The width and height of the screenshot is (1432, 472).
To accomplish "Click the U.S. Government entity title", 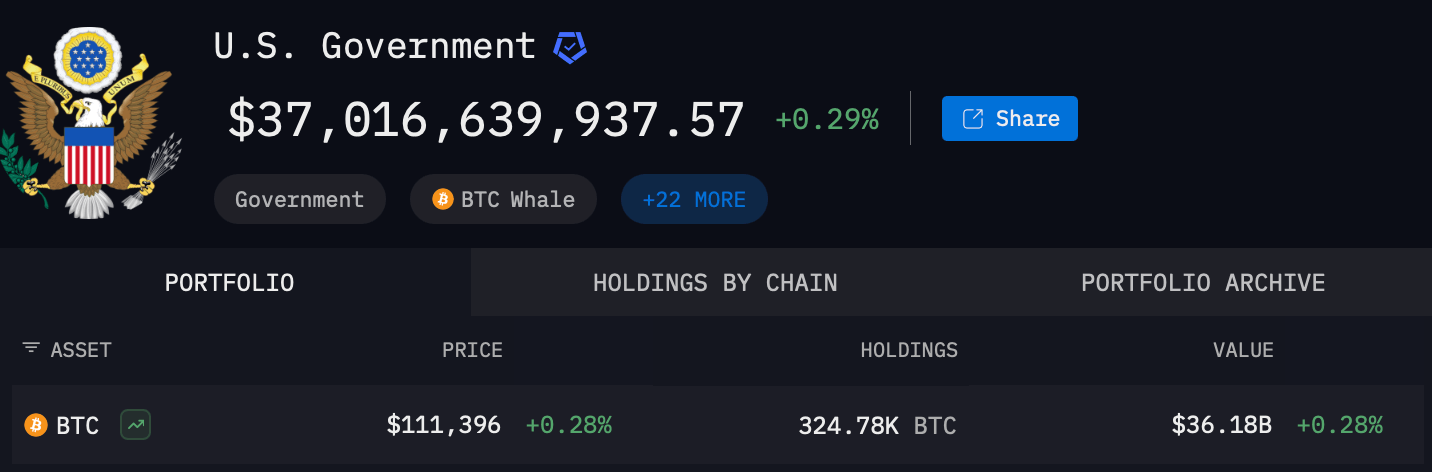I will pos(375,46).
